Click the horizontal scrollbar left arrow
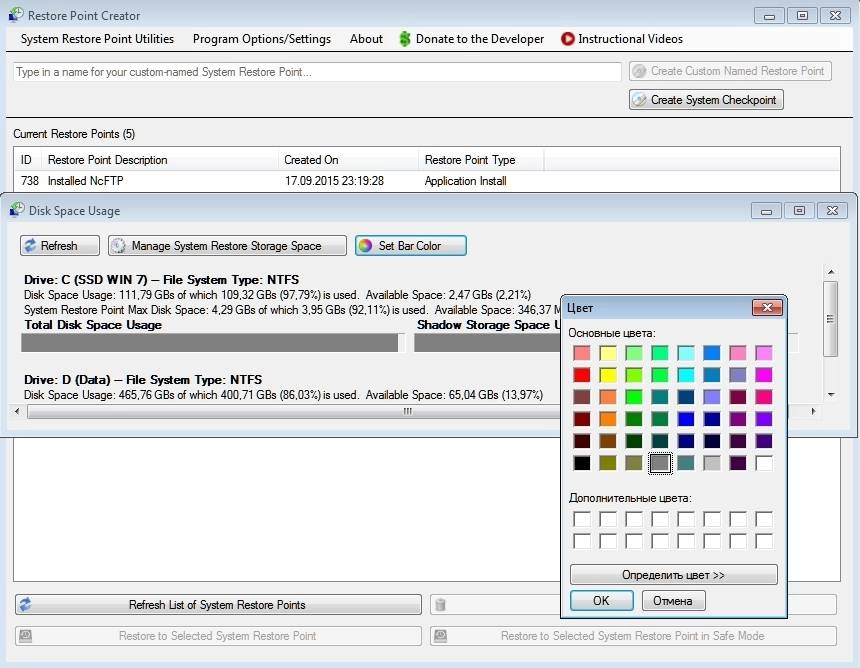 tap(17, 411)
